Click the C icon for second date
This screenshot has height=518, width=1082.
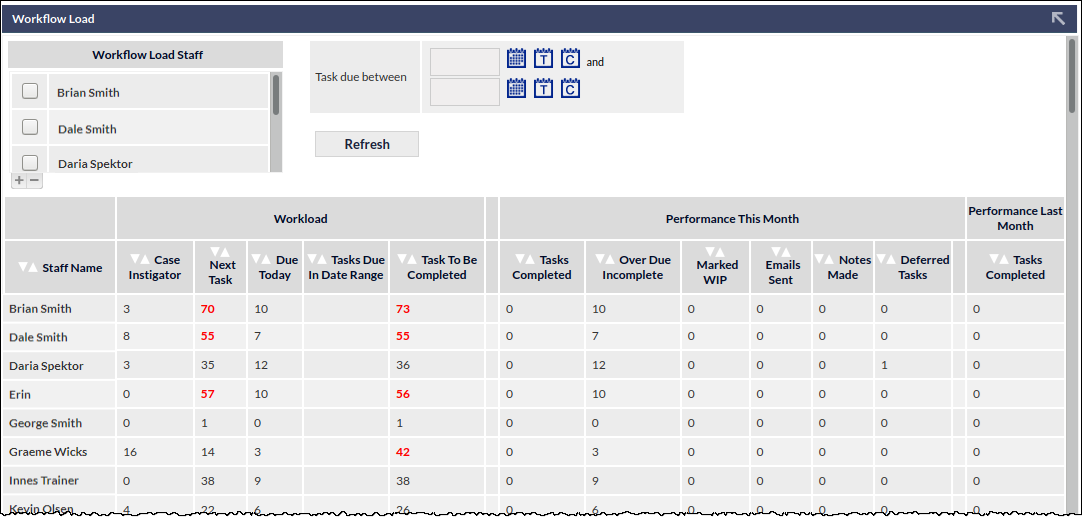[x=570, y=89]
